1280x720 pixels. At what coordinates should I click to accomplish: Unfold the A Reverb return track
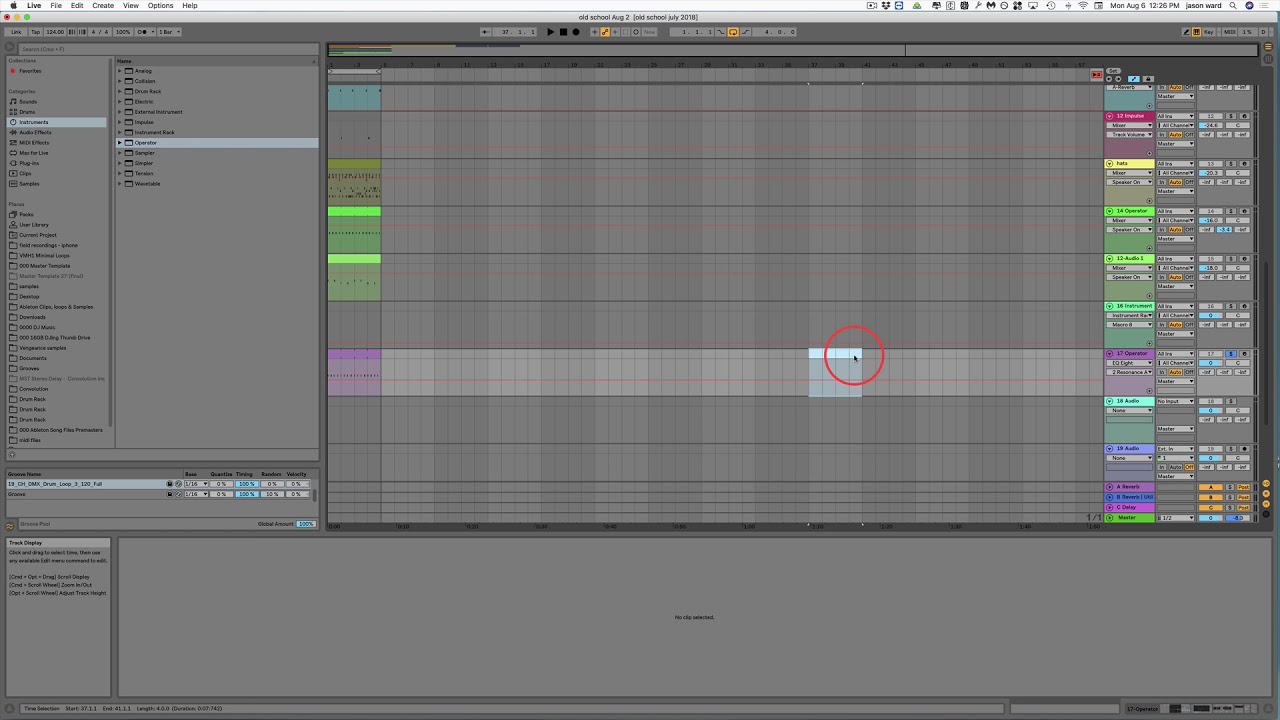pyautogui.click(x=1110, y=487)
